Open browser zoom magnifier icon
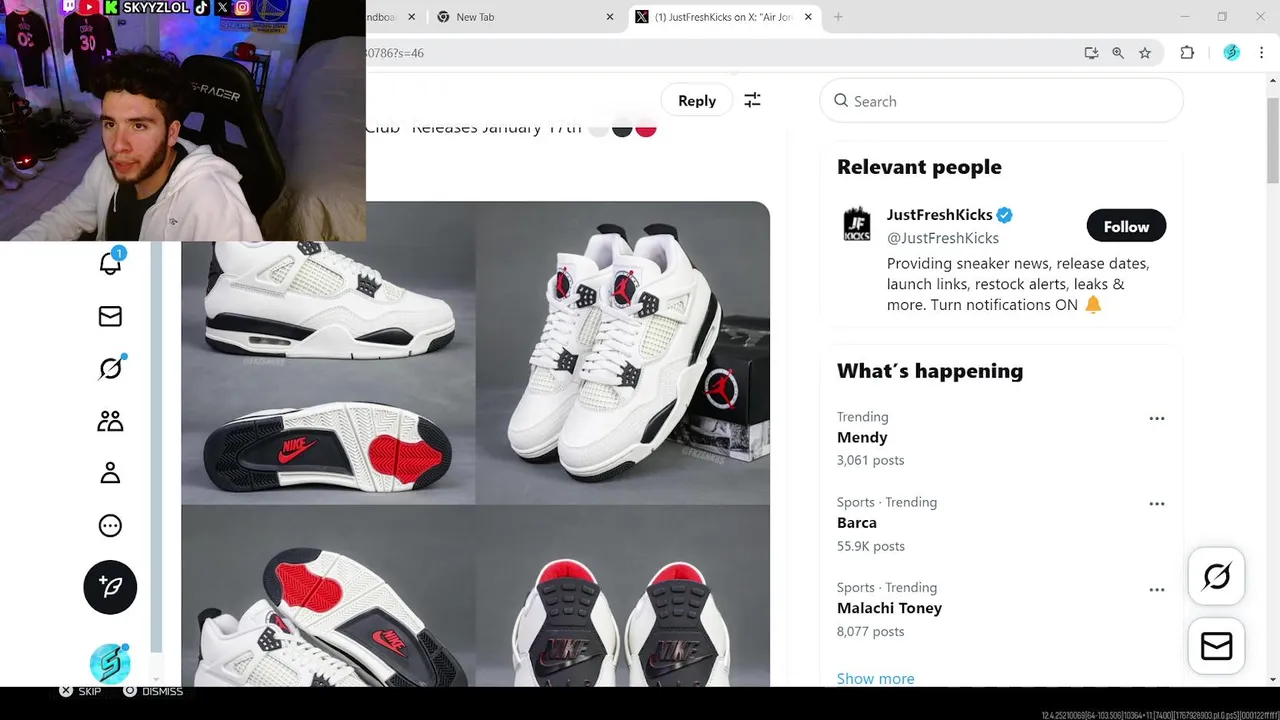Image resolution: width=1280 pixels, height=720 pixels. click(1118, 53)
